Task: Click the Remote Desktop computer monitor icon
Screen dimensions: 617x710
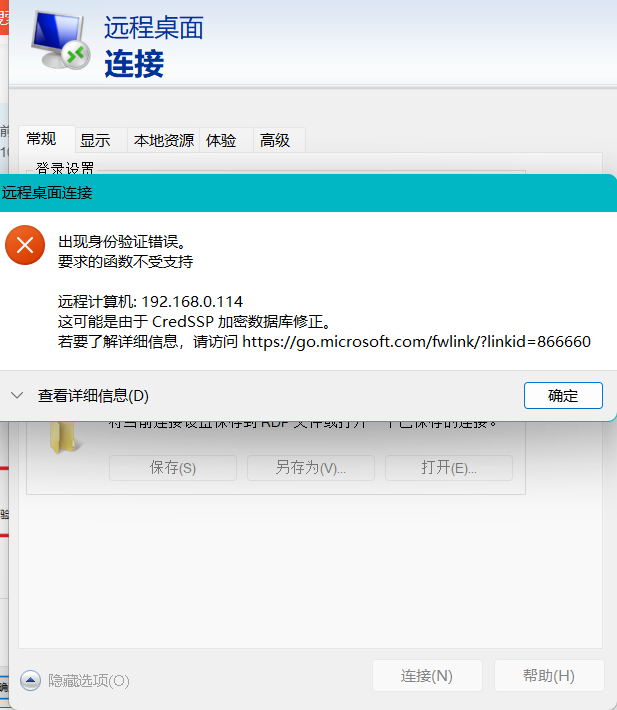Action: [60, 41]
